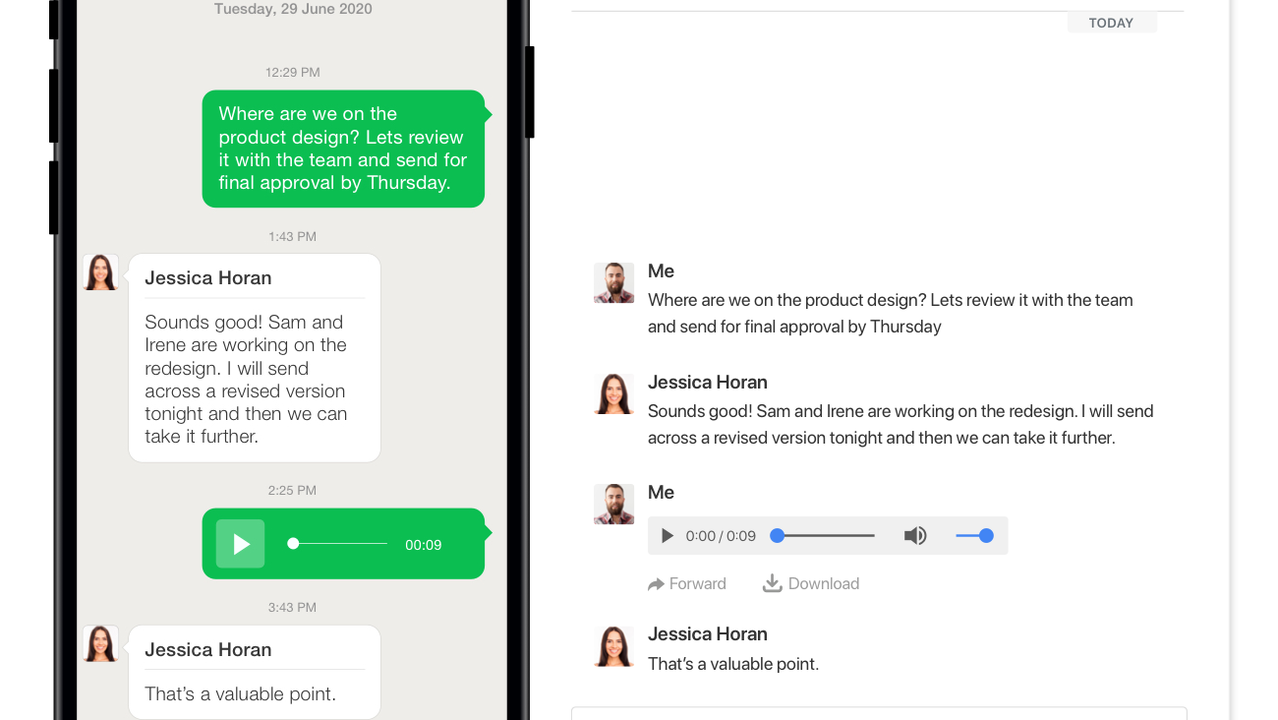Click the audio seek bar in web player

[825, 536]
